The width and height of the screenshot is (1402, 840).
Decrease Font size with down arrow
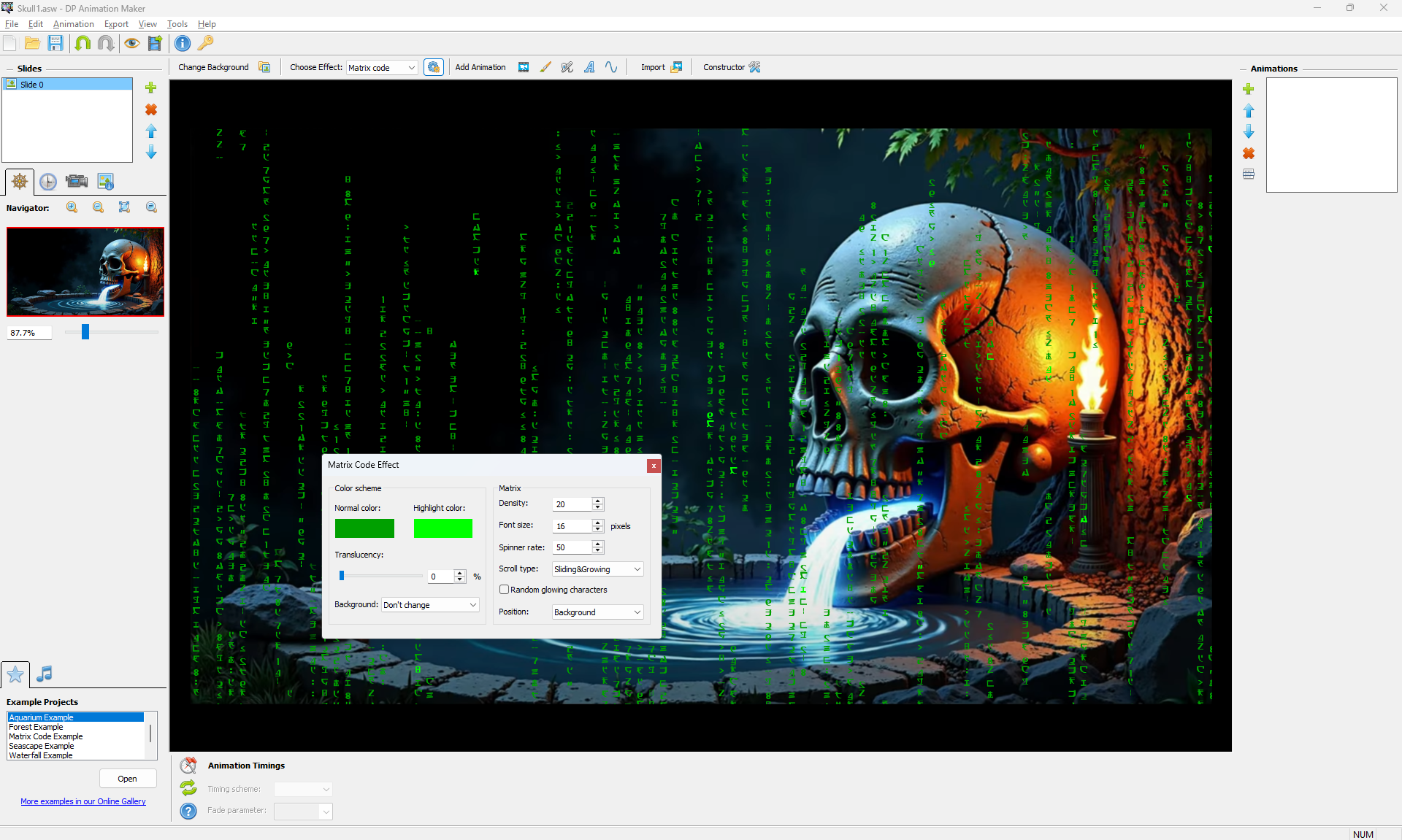[598, 529]
